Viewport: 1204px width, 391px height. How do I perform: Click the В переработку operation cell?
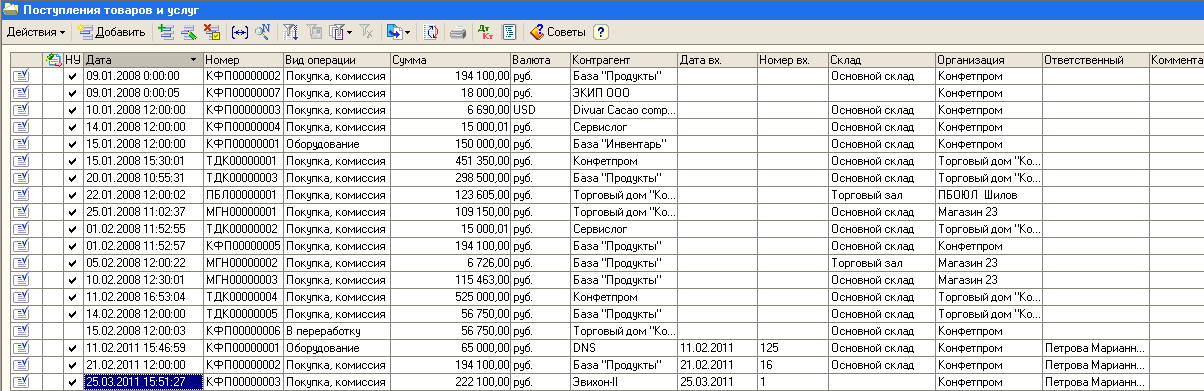(336, 331)
